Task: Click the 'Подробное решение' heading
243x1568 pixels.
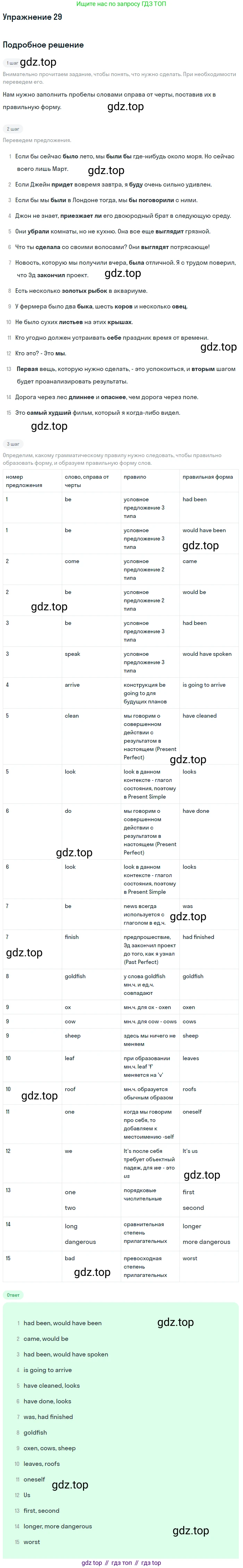Action: 43,45
